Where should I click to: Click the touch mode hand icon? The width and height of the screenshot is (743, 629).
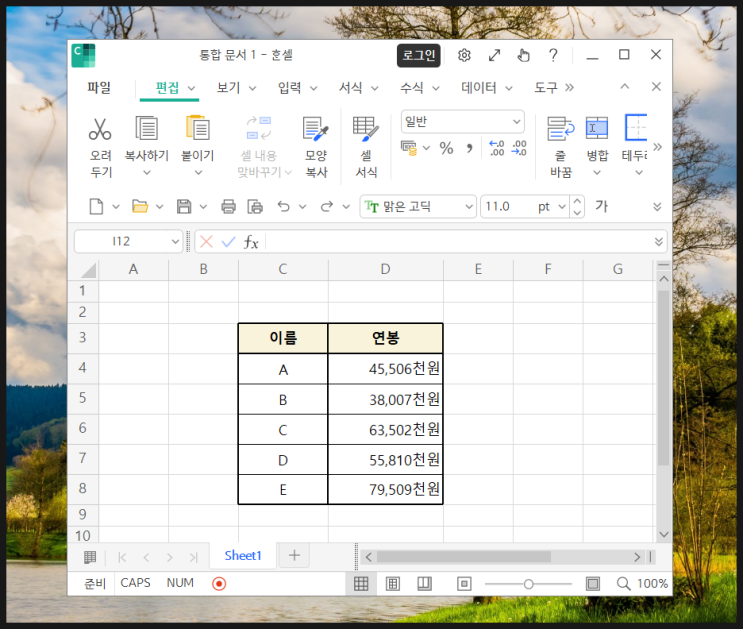[523, 55]
